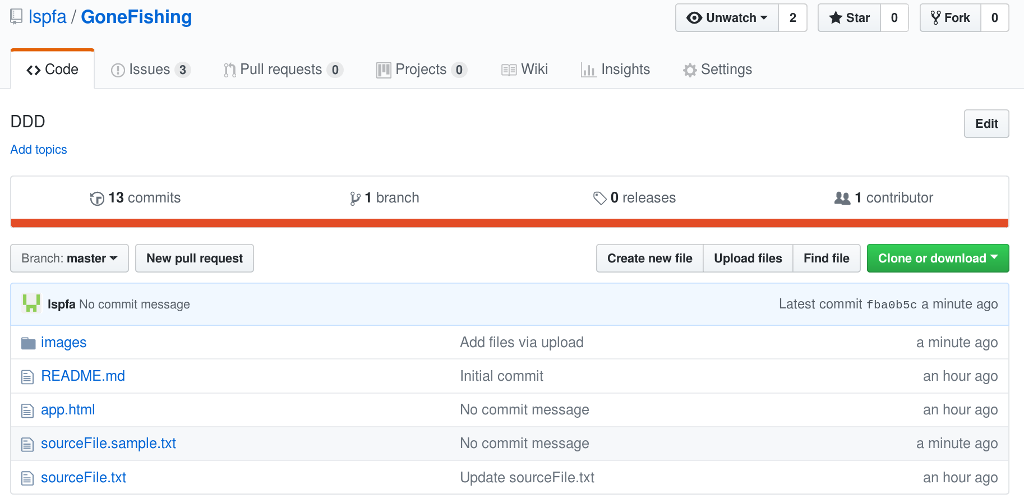Click the app.html file icon
Screen dimensions: 1024x503
click(x=27, y=411)
